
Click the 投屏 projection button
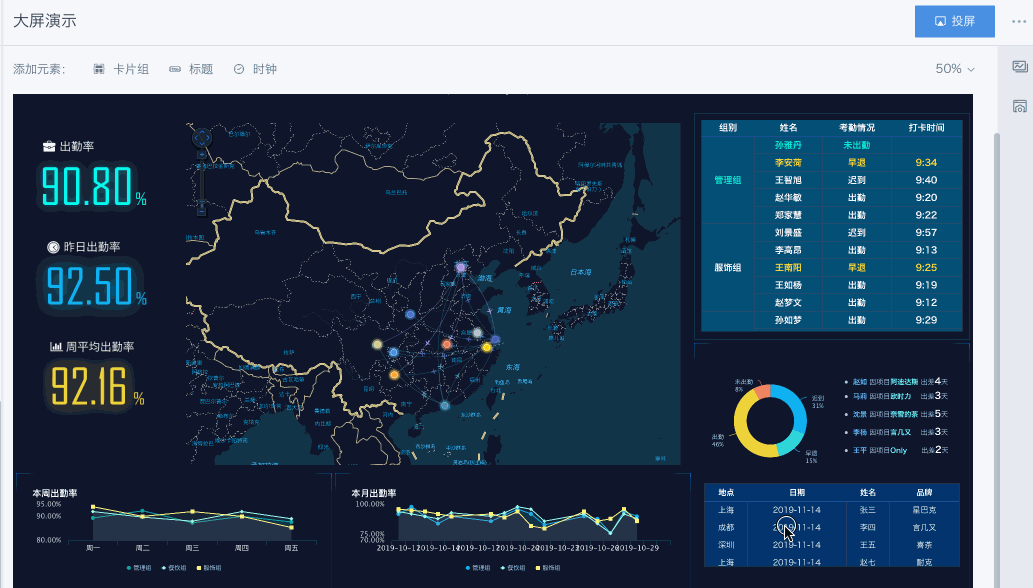(x=954, y=21)
